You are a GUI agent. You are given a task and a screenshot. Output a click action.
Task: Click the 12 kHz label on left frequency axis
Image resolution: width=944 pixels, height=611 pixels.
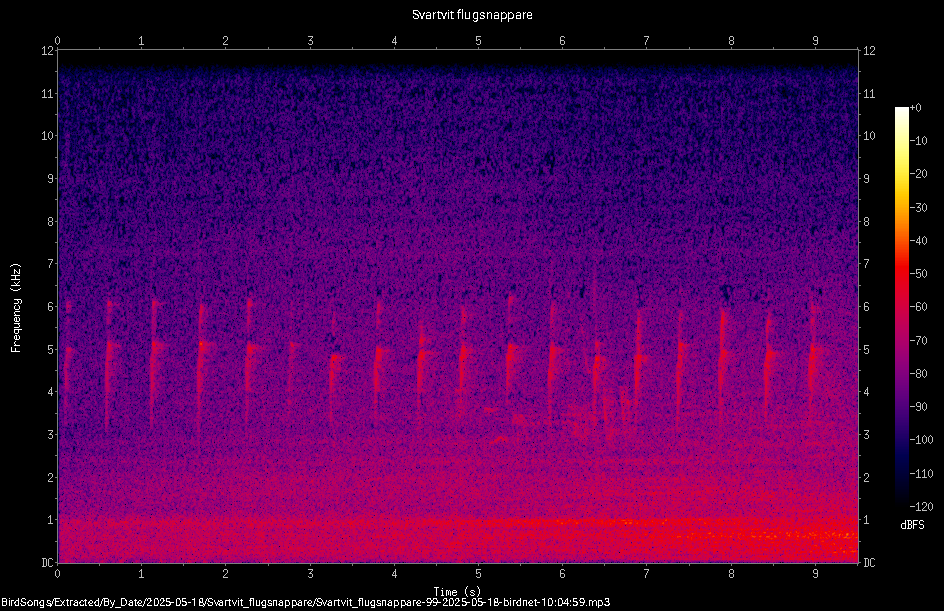pos(47,51)
